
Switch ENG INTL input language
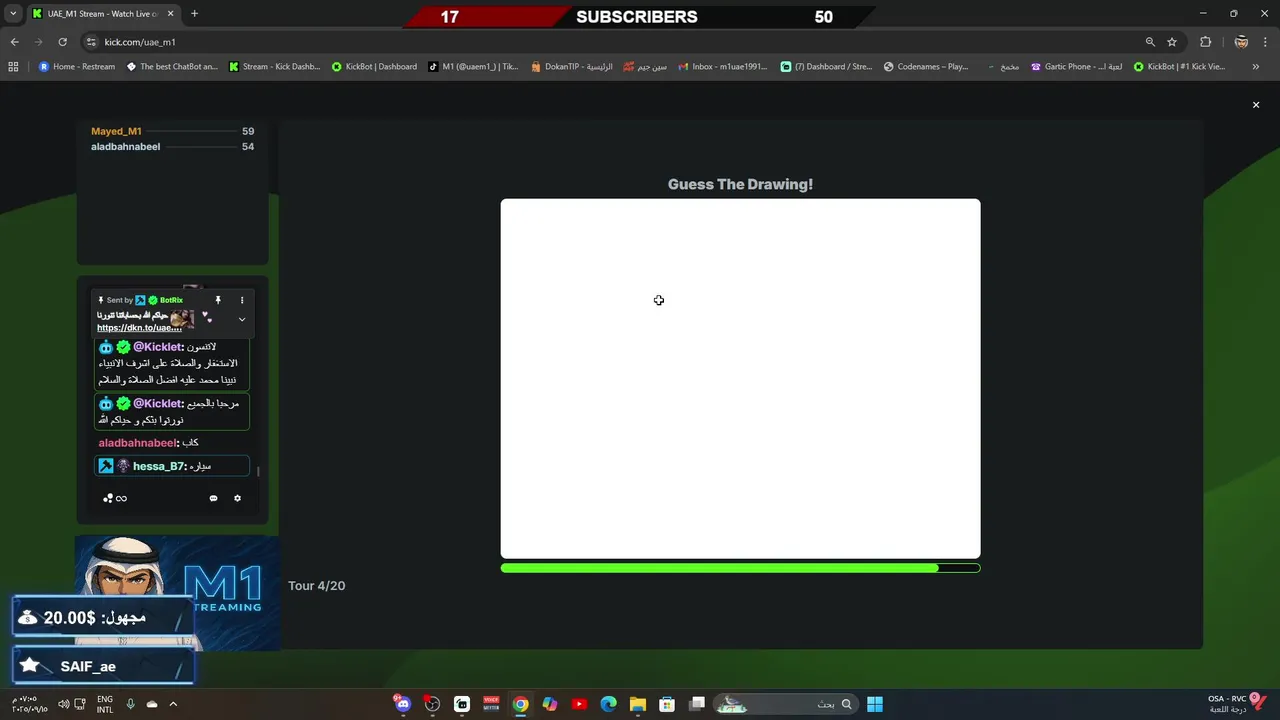[x=105, y=704]
